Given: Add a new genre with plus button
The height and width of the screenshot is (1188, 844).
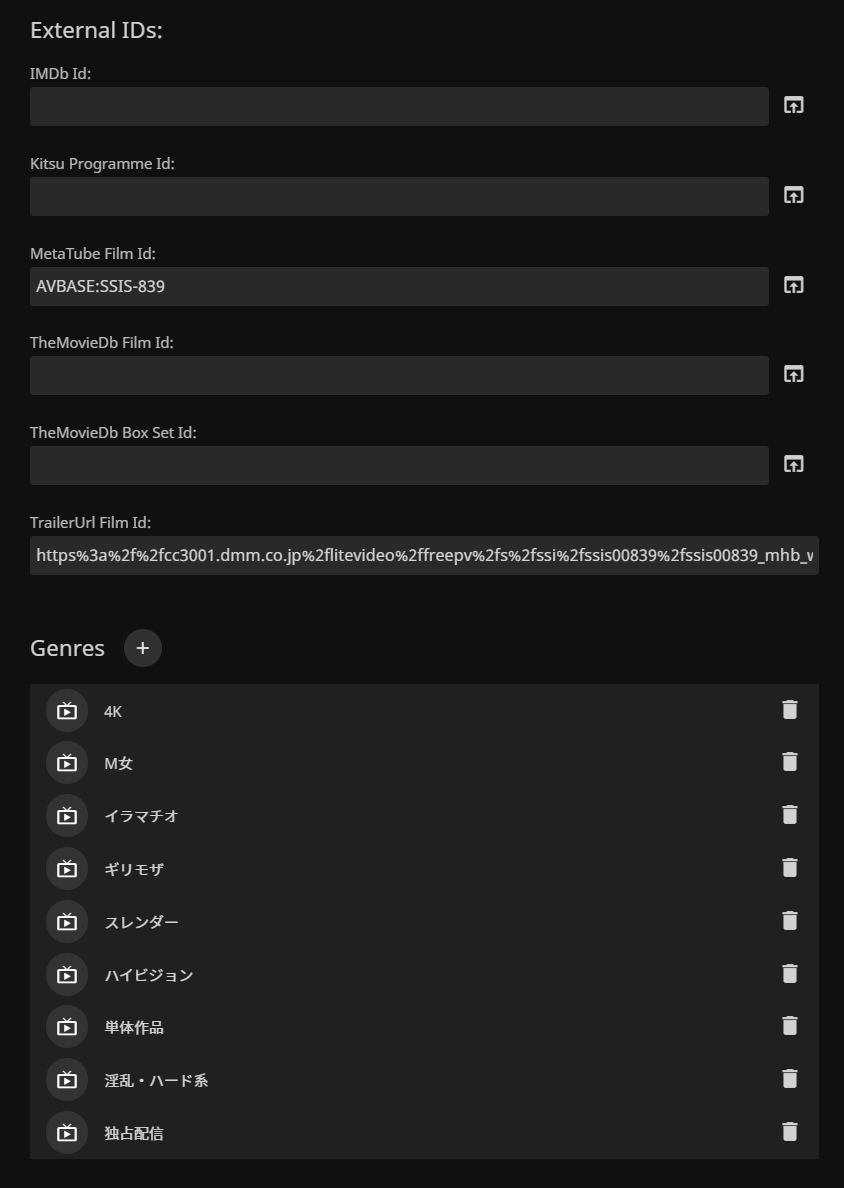Looking at the screenshot, I should pos(143,648).
